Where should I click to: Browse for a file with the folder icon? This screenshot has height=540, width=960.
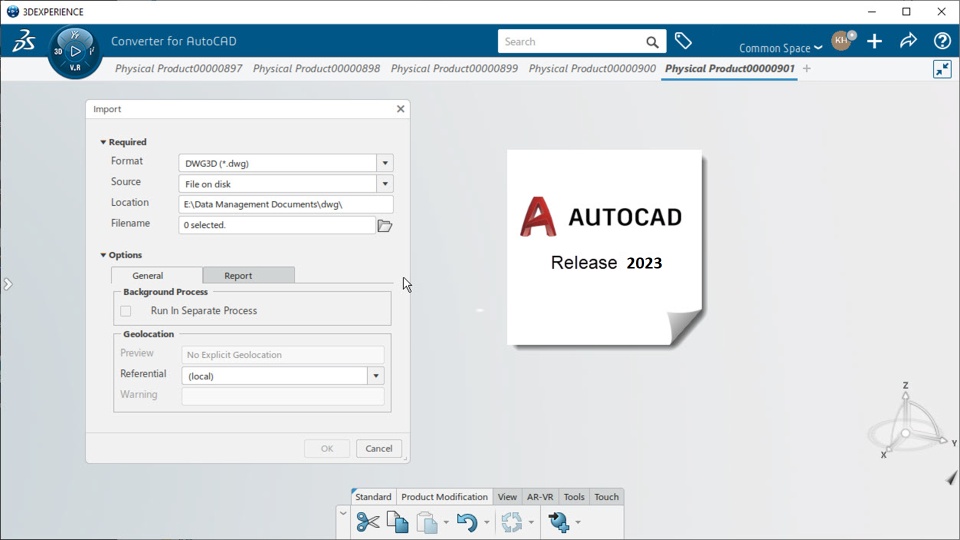384,225
